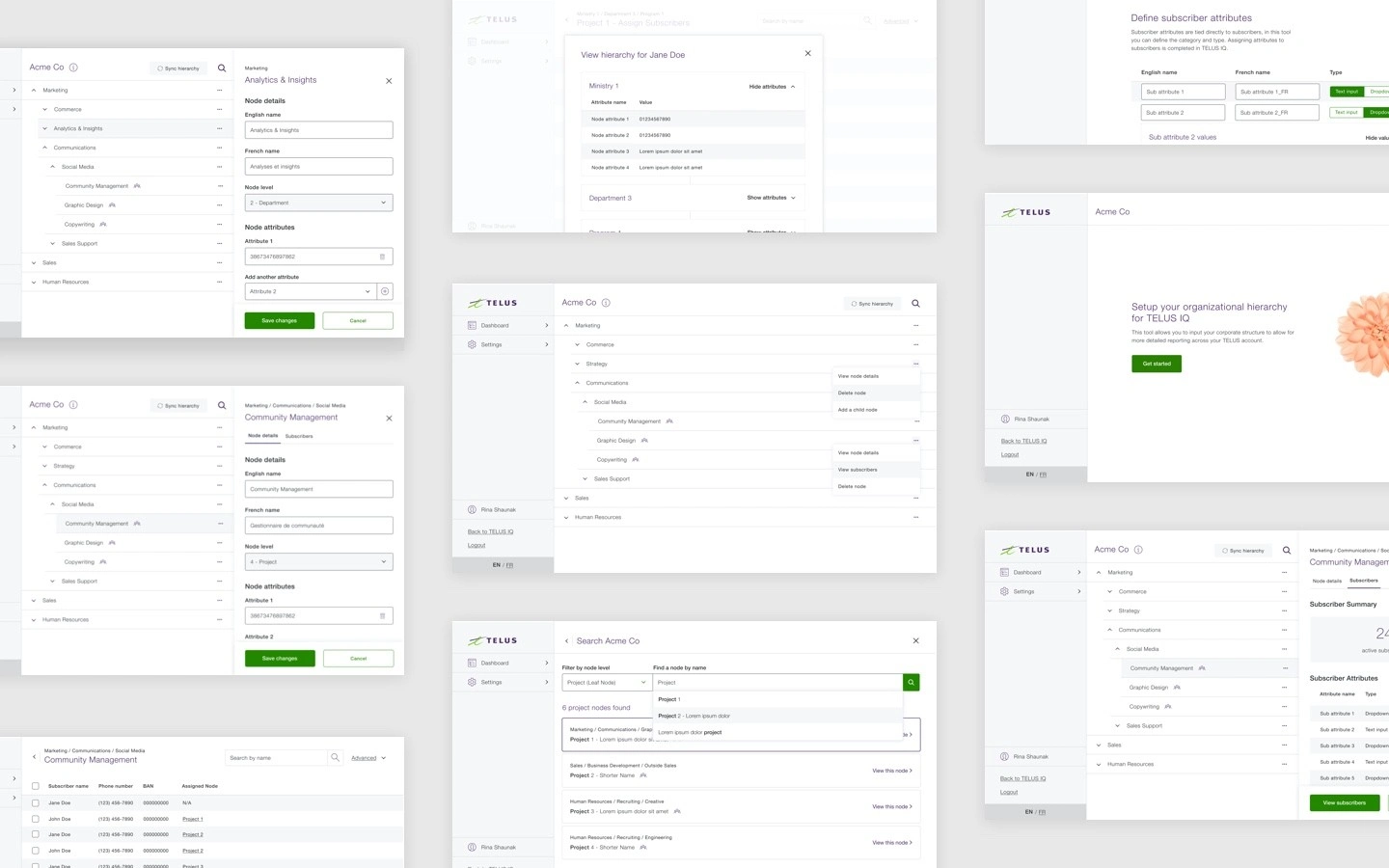This screenshot has width=1389, height=868.
Task: Click the Back to TELUS IQ link
Action: [x=490, y=531]
